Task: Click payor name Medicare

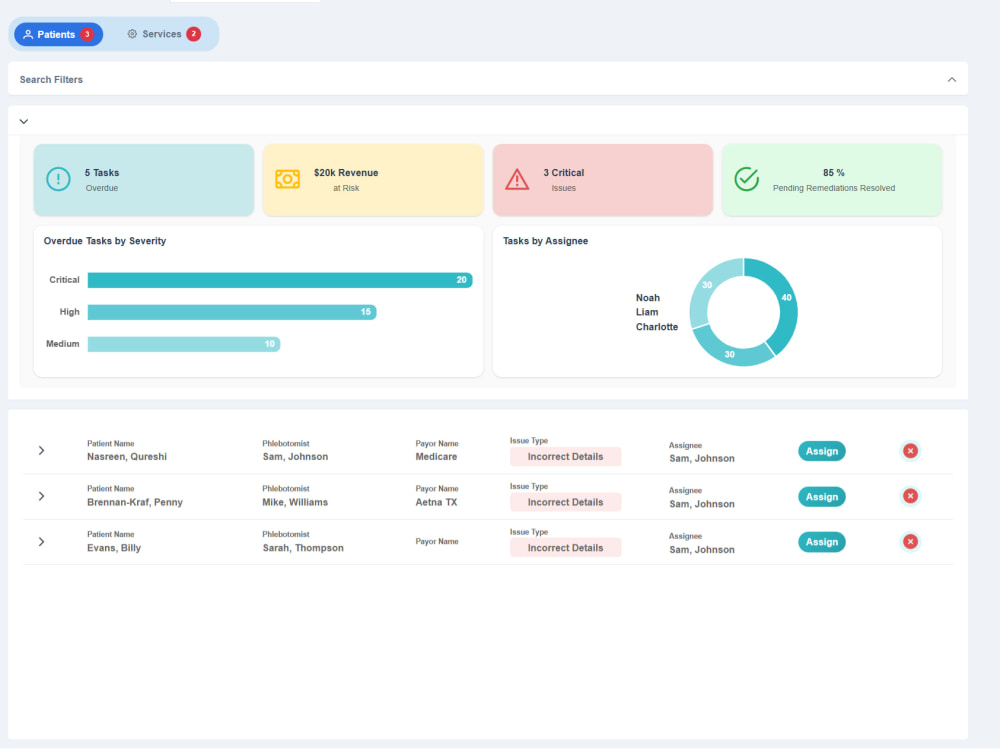Action: click(x=436, y=457)
